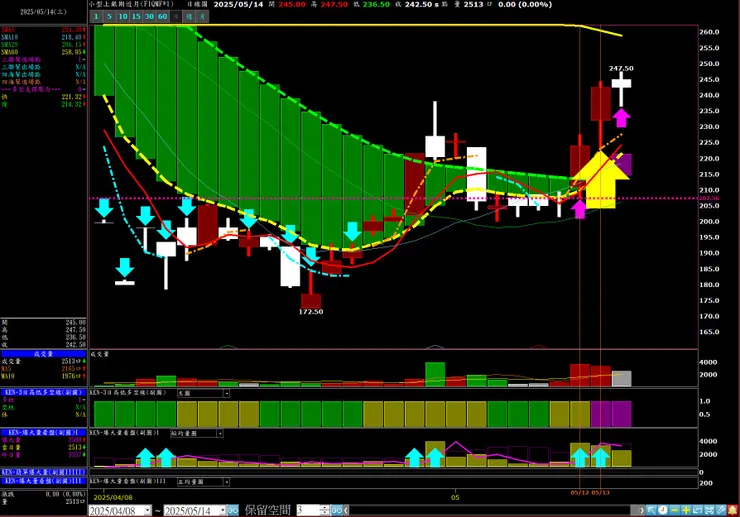The width and height of the screenshot is (740, 517).
Task: Click the tallest green volume bar
Action: (435, 374)
